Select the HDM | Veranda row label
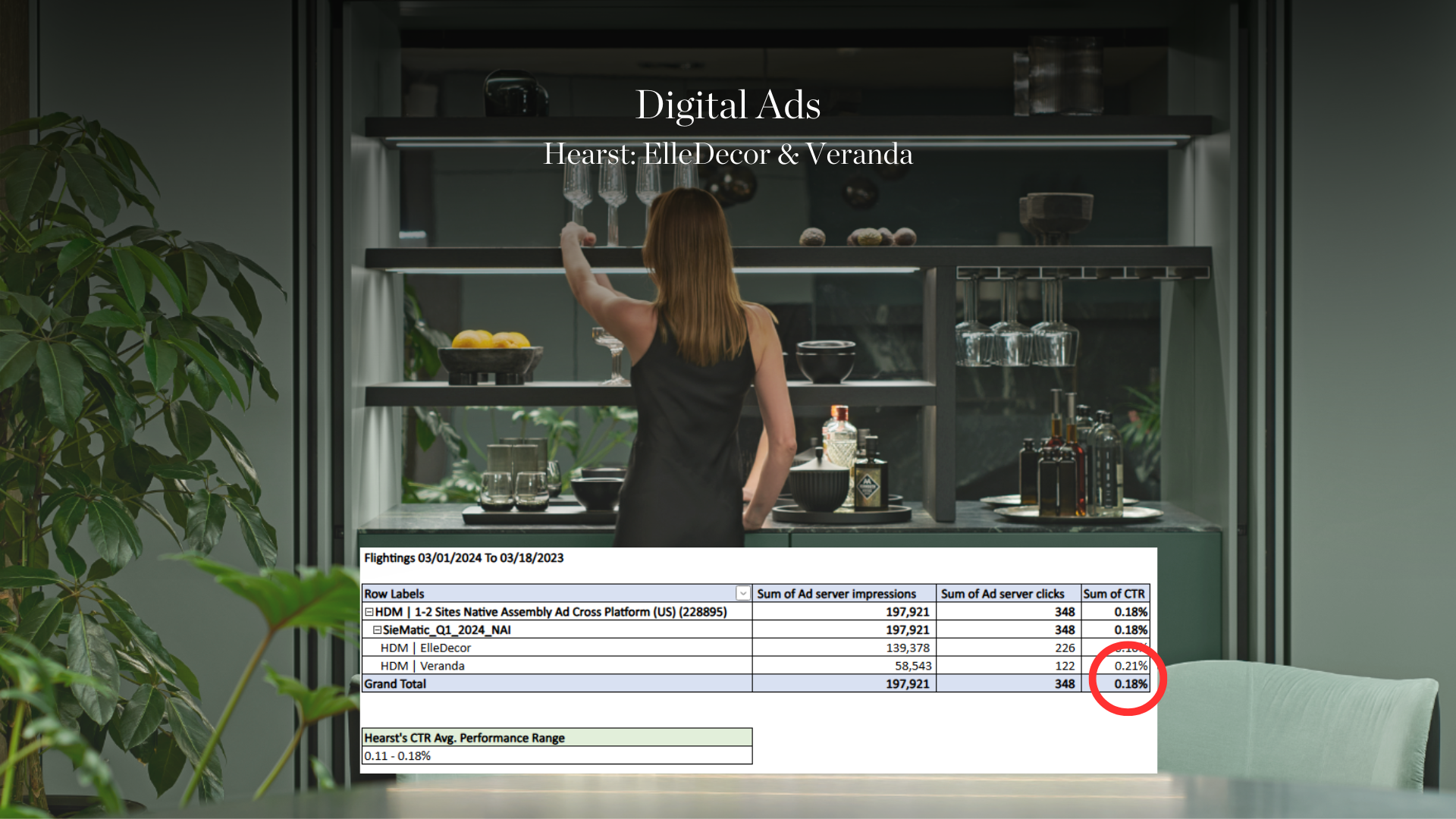Screen dimensions: 1456x819 pos(422,667)
